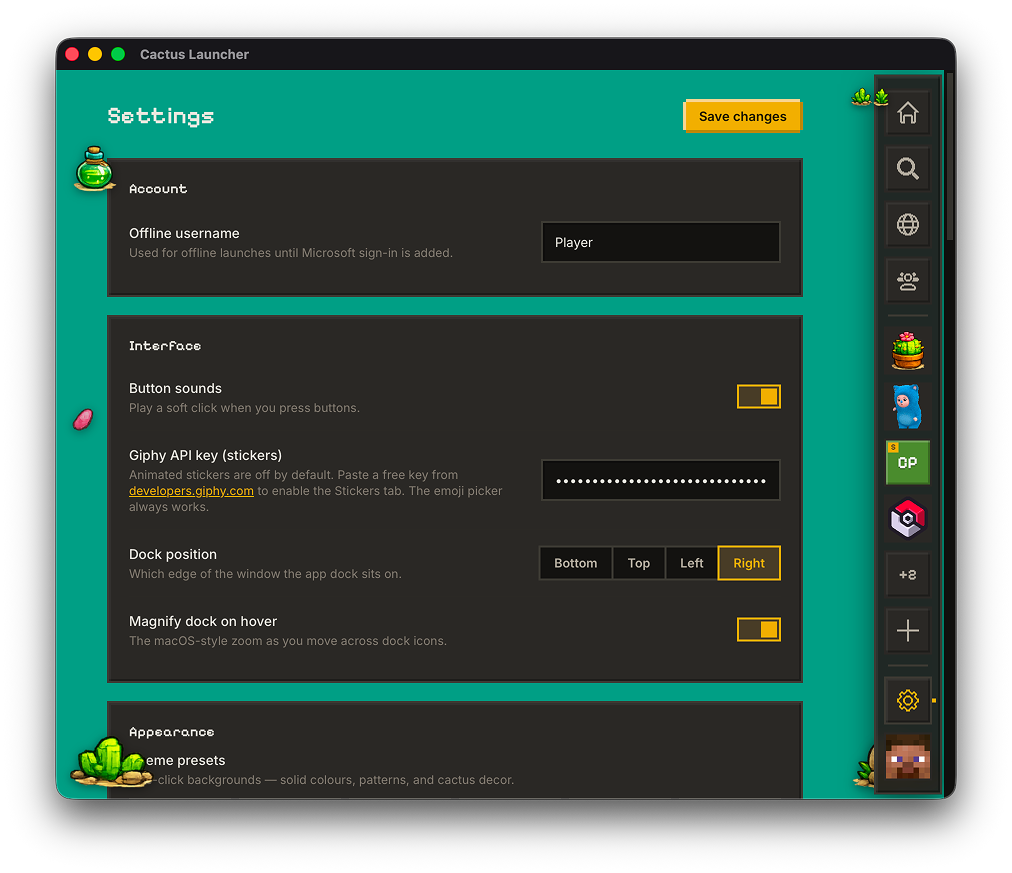The height and width of the screenshot is (873, 1012).
Task: Launch the potted cactus instance icon
Action: [907, 351]
